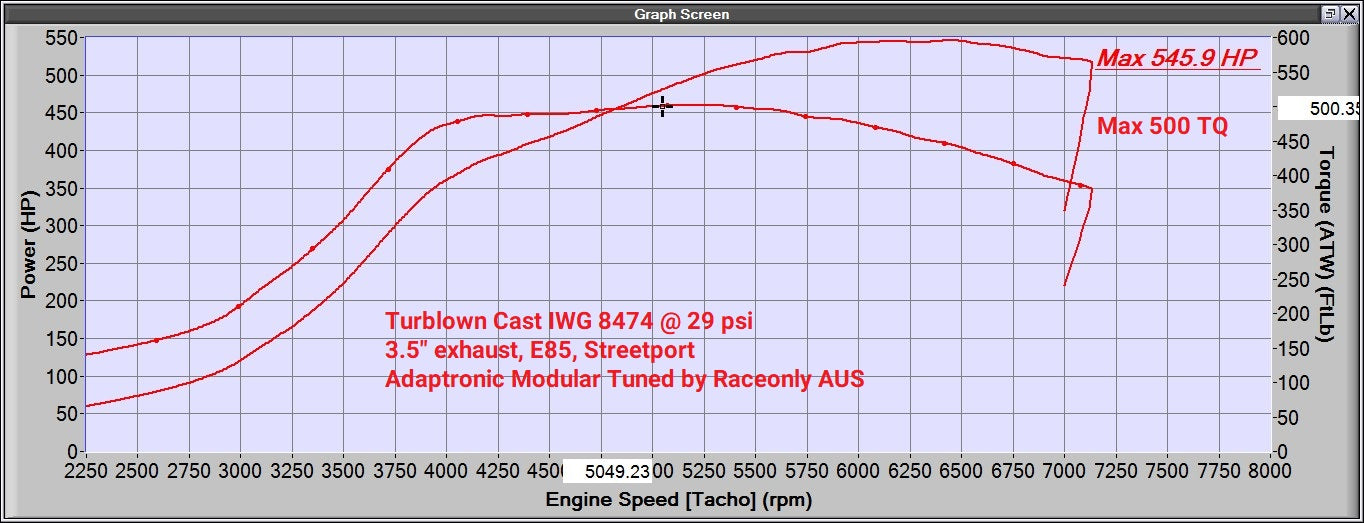Image resolution: width=1364 pixels, height=523 pixels.
Task: Click the Torque (ATW) (FtLb) axis title
Action: (x=1326, y=243)
